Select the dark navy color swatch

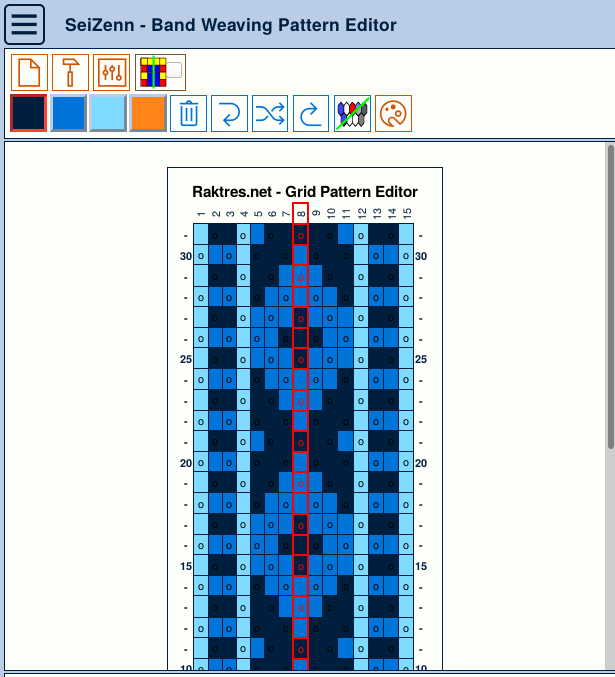click(x=29, y=113)
